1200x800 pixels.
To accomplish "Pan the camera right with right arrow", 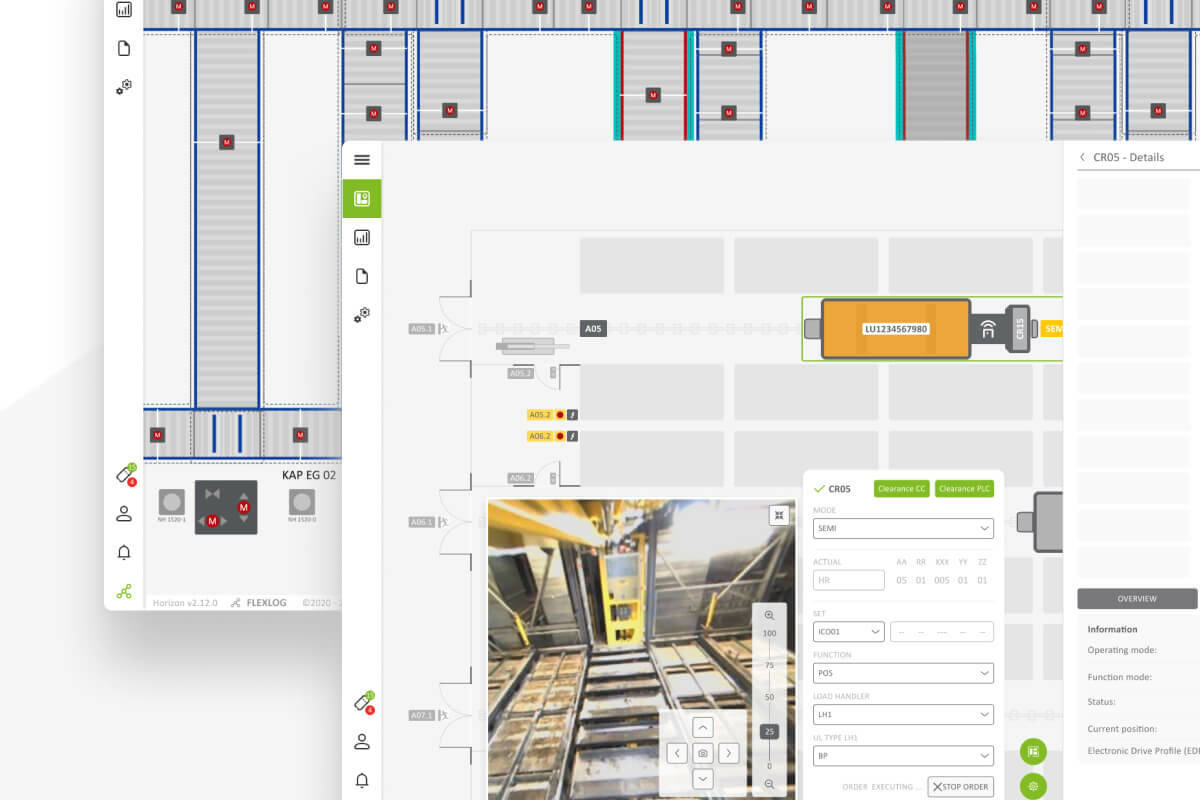I will pos(729,753).
